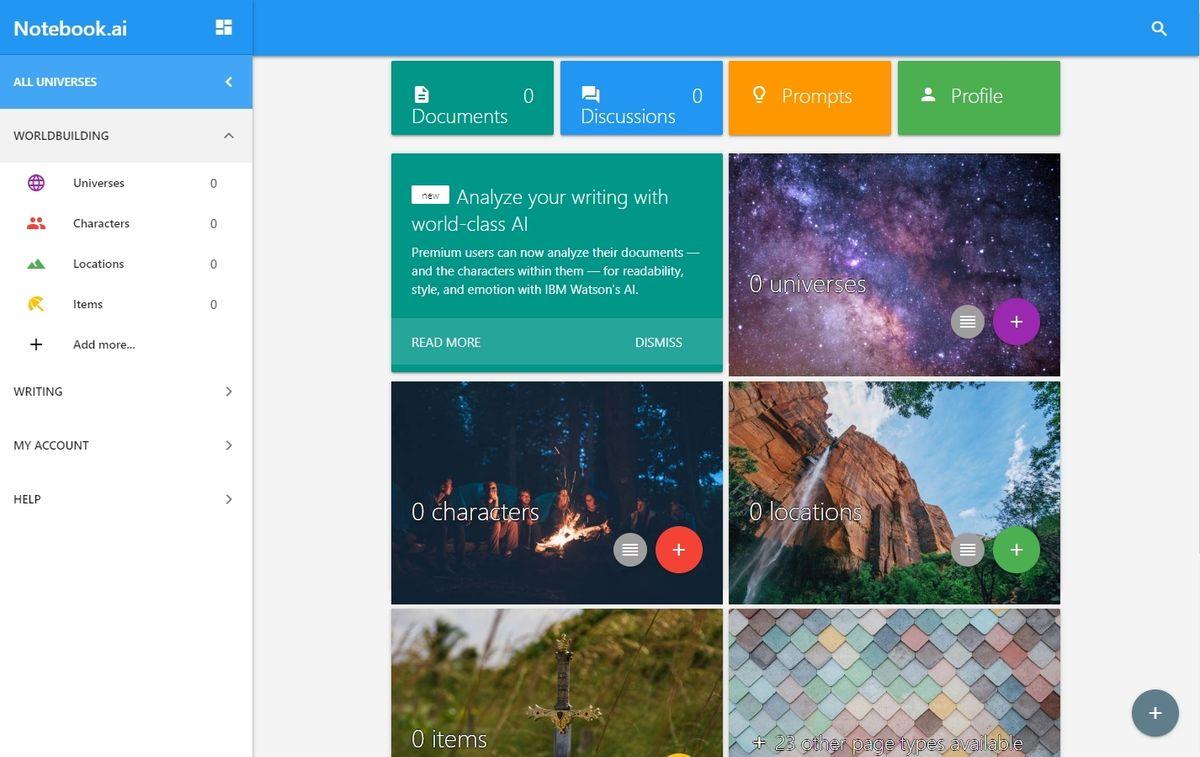The width and height of the screenshot is (1200, 757).
Task: Click 'Analyze your writing with world-class AI' heading
Action: [540, 210]
